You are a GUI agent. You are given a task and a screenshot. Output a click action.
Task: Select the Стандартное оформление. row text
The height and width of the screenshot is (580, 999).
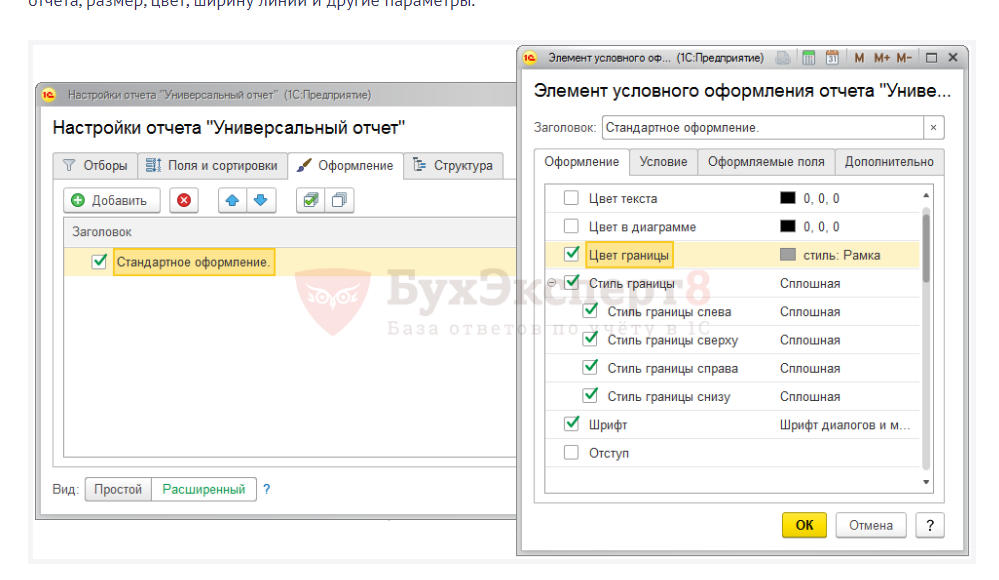click(194, 262)
